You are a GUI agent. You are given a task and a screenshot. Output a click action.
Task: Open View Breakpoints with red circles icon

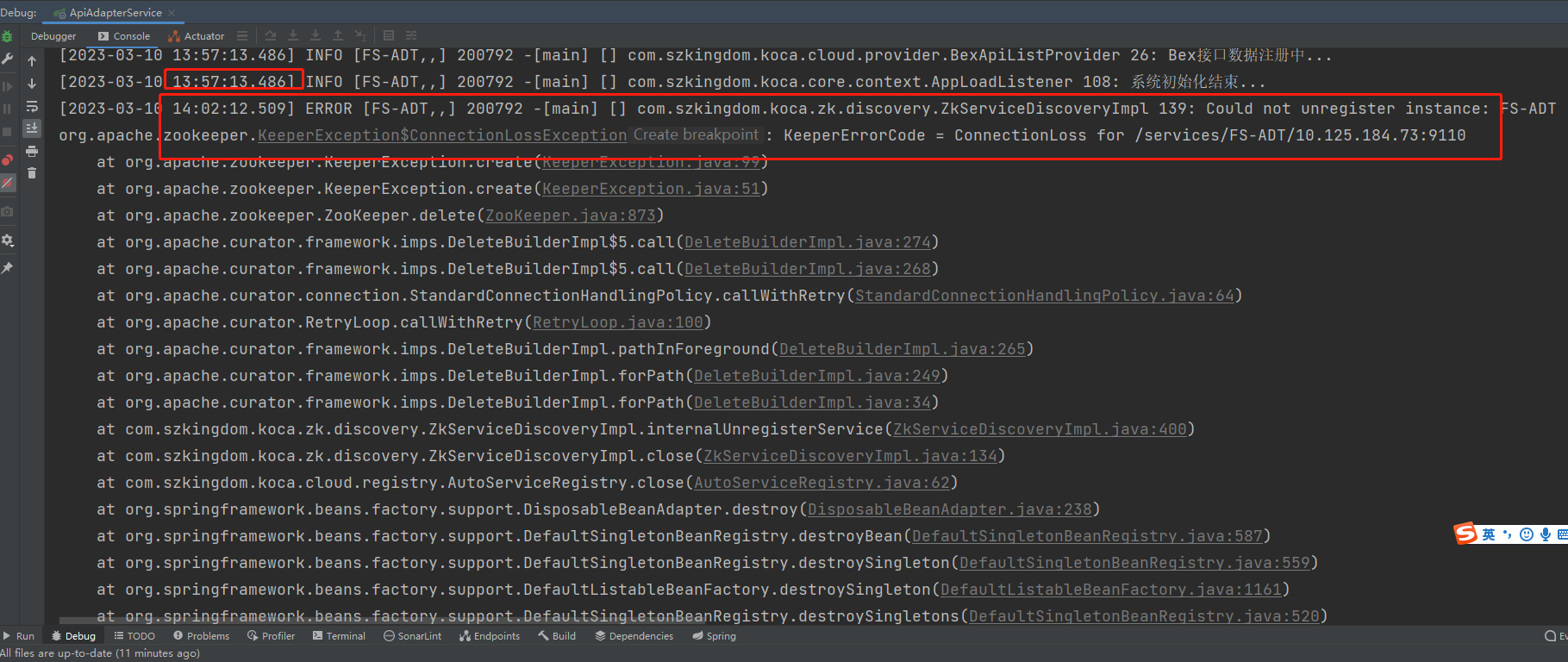7,160
